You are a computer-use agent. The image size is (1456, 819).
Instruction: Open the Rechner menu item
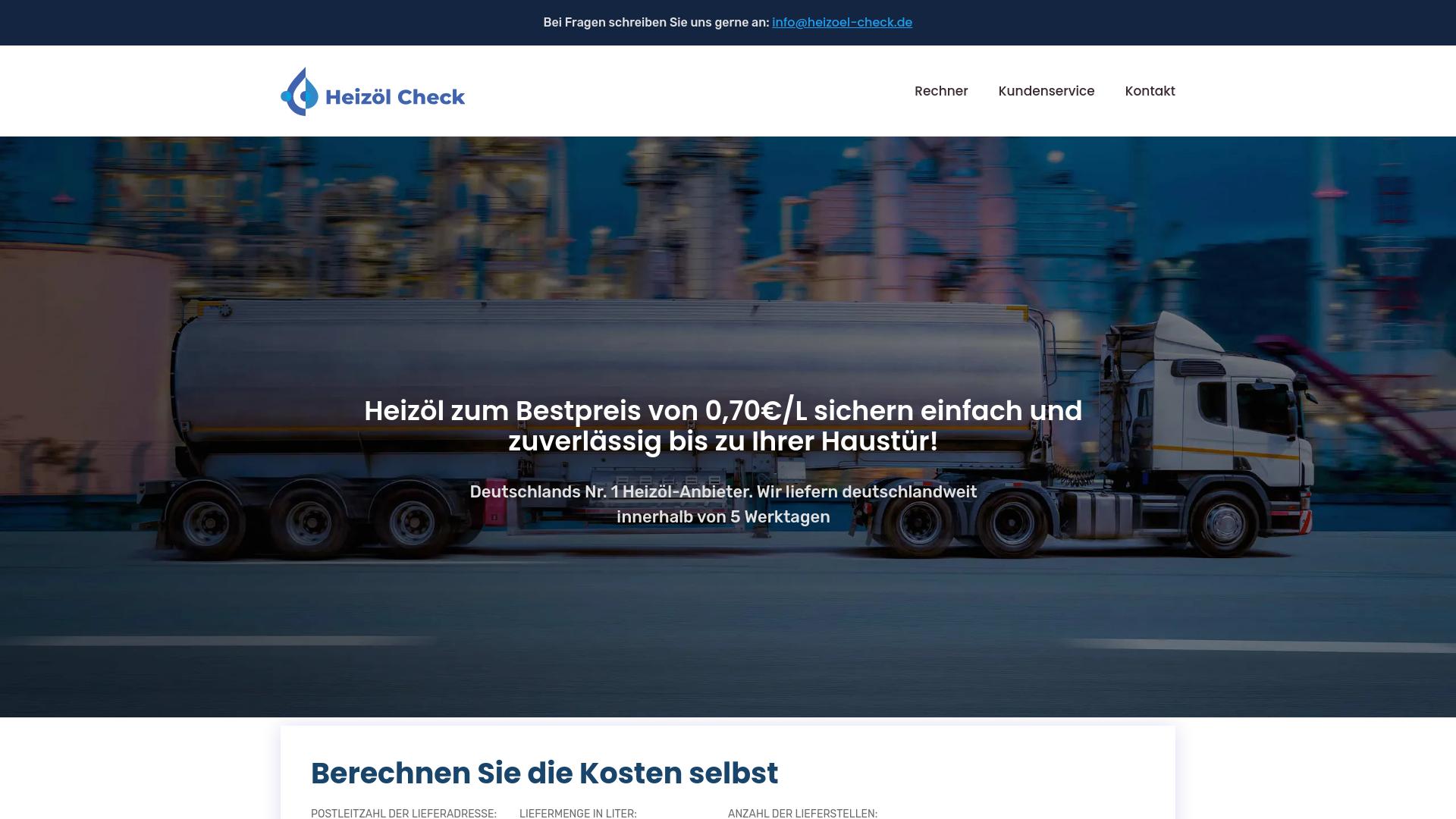pyautogui.click(x=941, y=91)
